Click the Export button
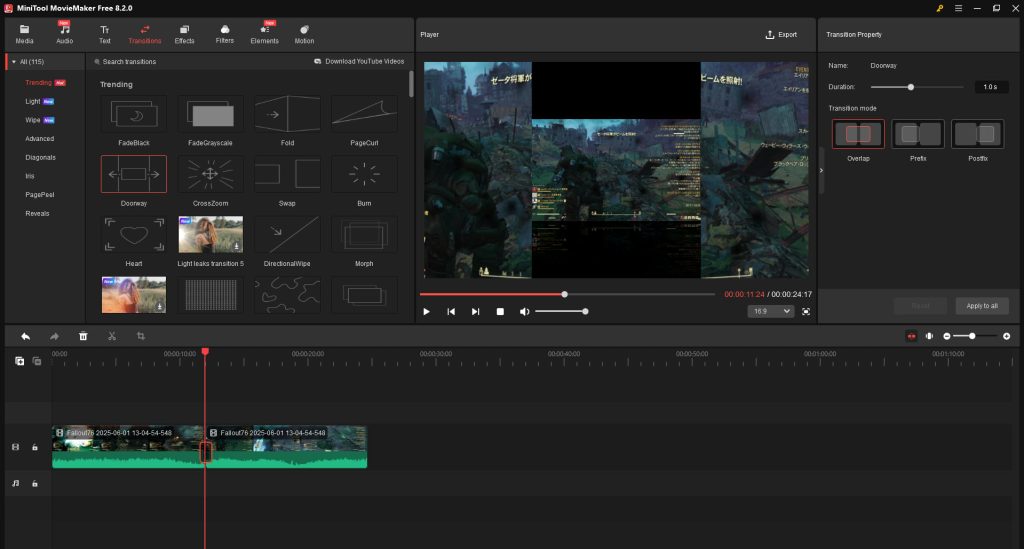Image resolution: width=1024 pixels, height=549 pixels. (x=781, y=35)
